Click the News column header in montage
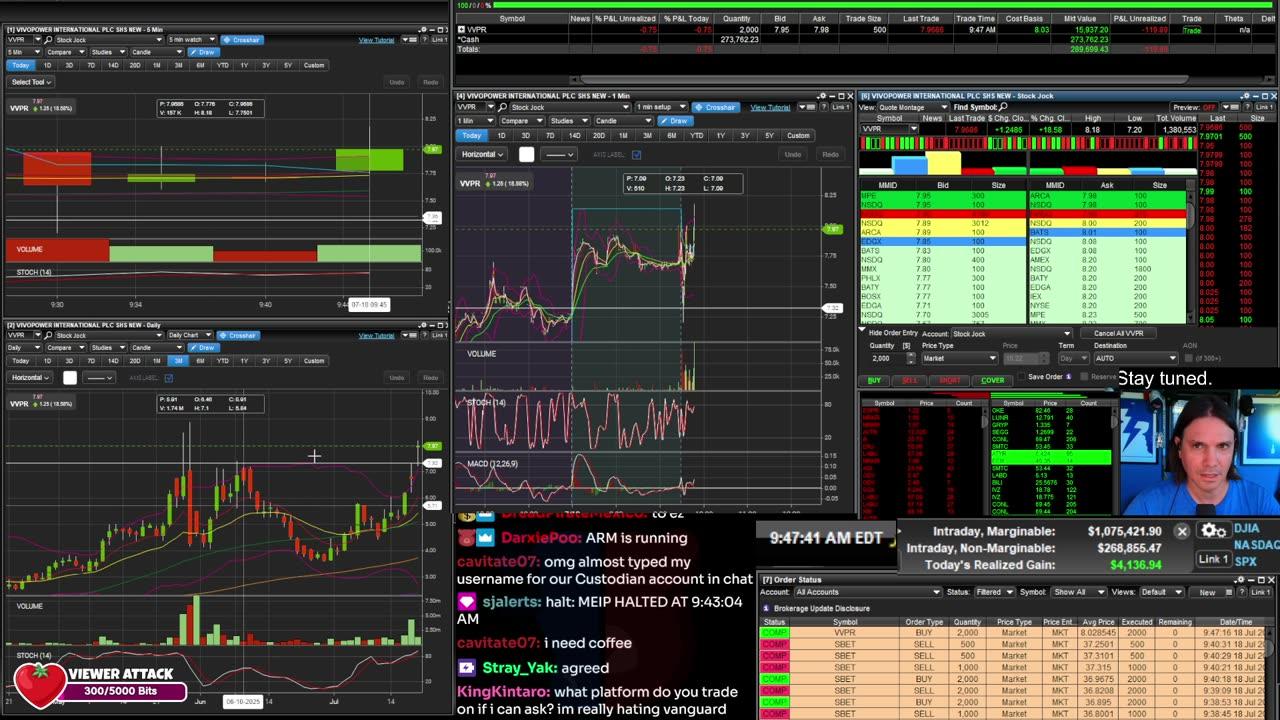Screen dimensions: 1280x720 [x=932, y=118]
